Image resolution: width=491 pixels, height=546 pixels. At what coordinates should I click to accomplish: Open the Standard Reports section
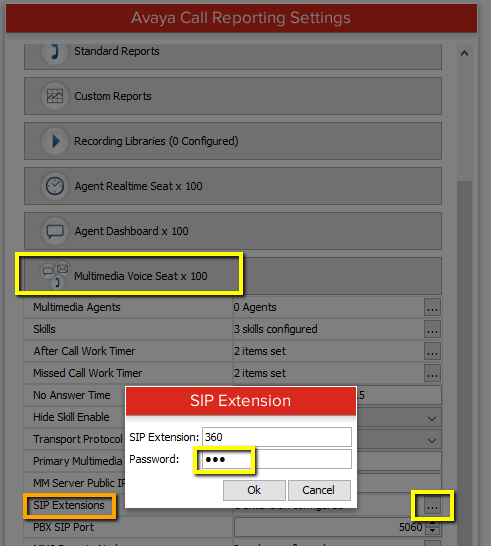[x=233, y=56]
